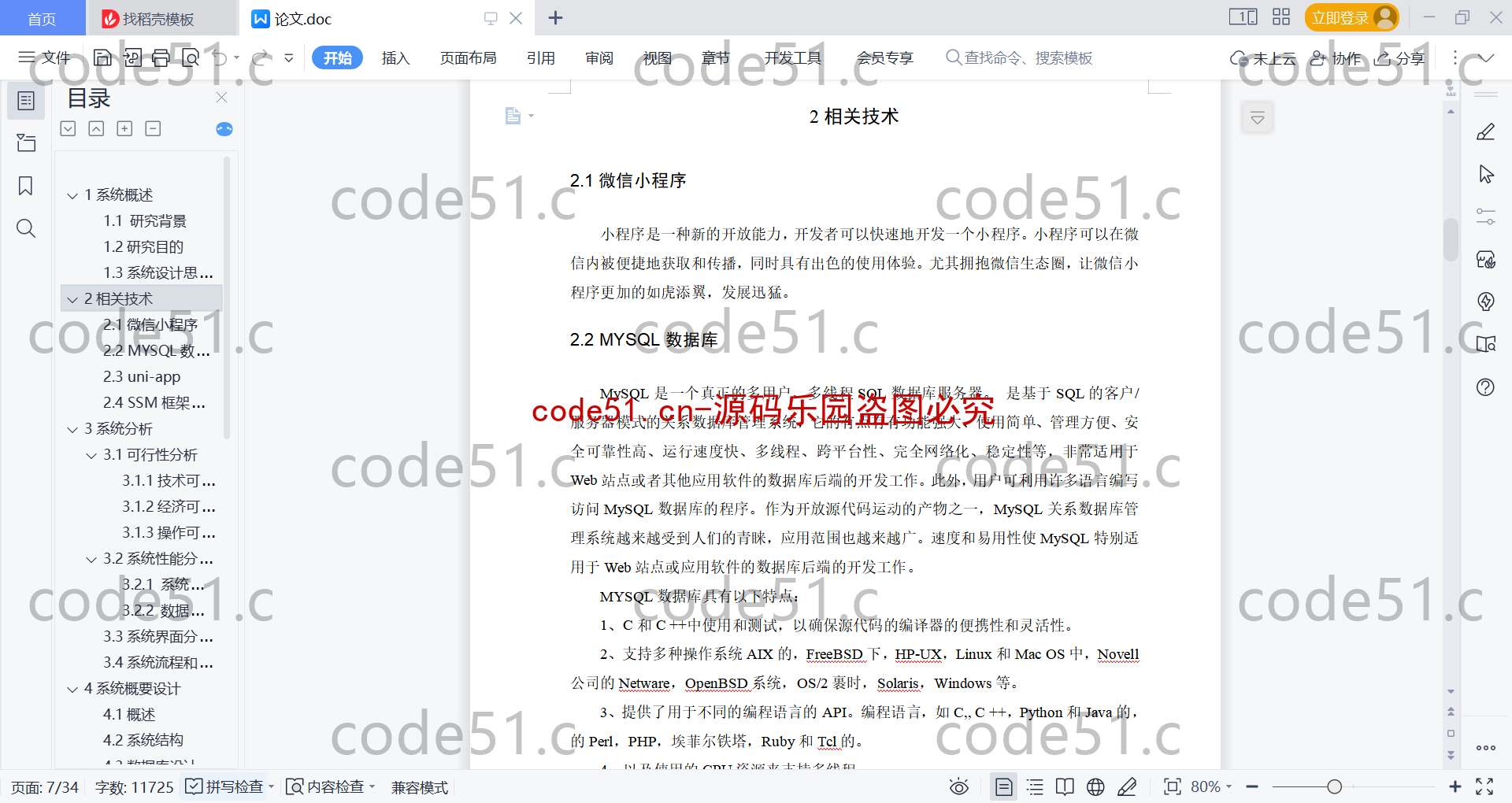This screenshot has height=803, width=1512.
Task: Select the 开始 ribbon tab
Action: point(337,57)
